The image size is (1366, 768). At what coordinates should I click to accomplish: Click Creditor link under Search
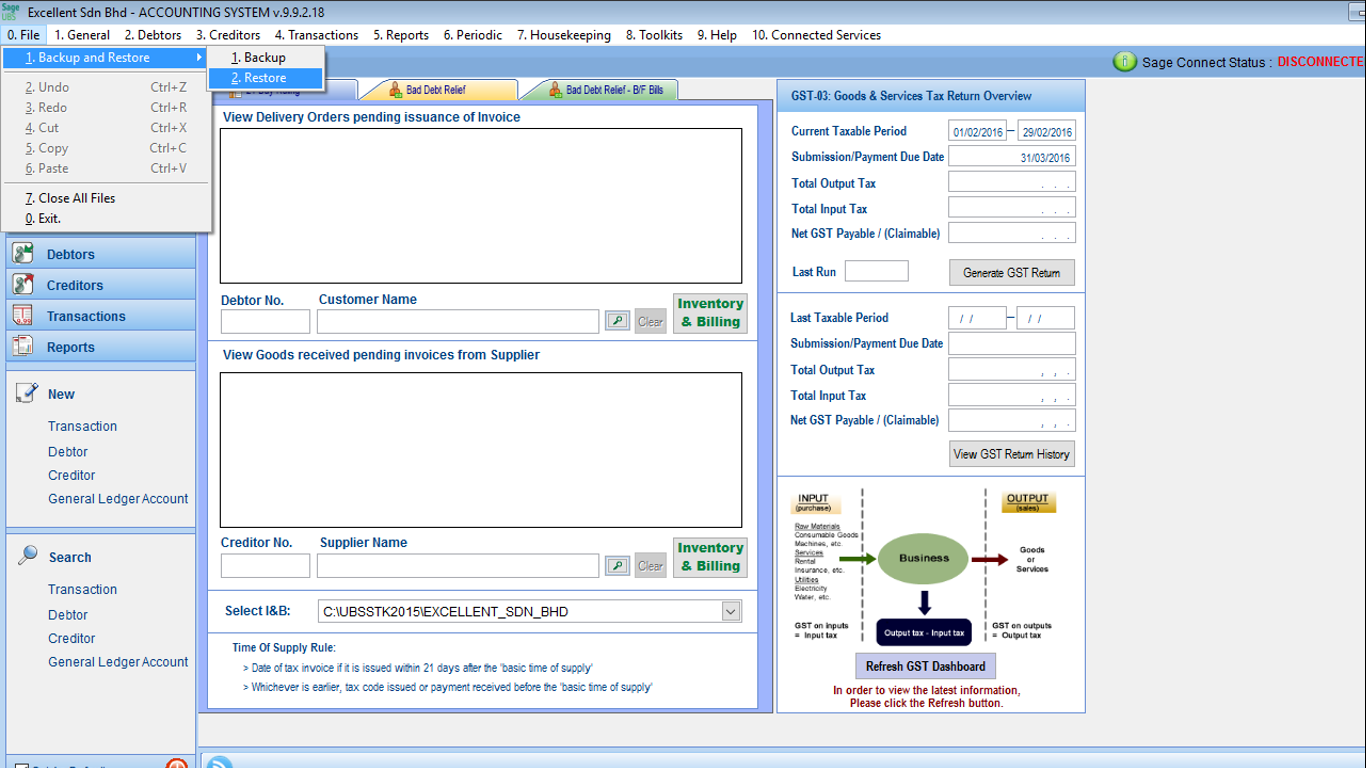(x=72, y=638)
